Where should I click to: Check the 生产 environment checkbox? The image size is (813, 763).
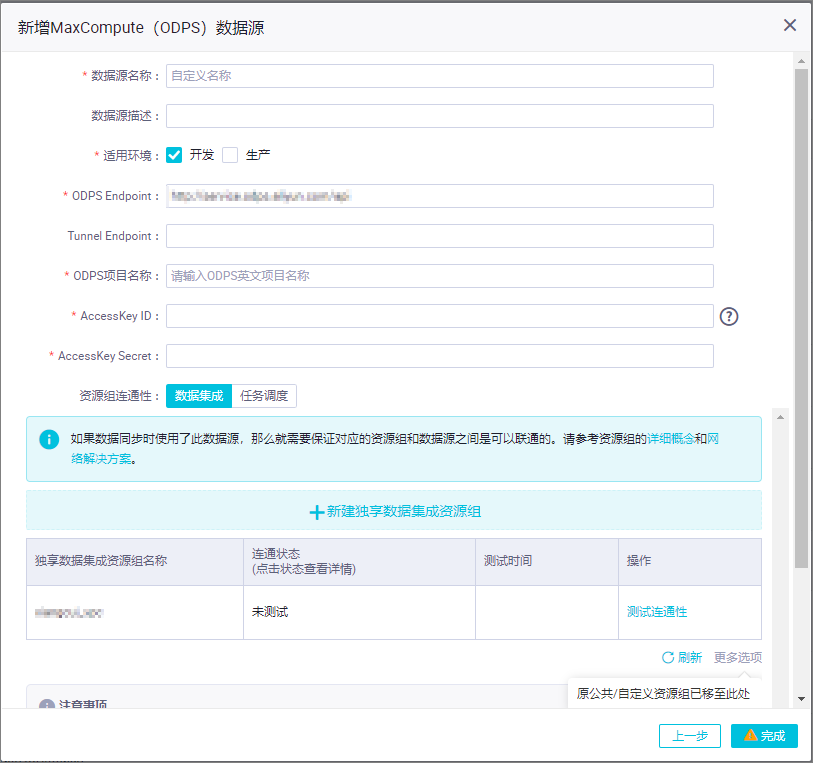(x=230, y=155)
